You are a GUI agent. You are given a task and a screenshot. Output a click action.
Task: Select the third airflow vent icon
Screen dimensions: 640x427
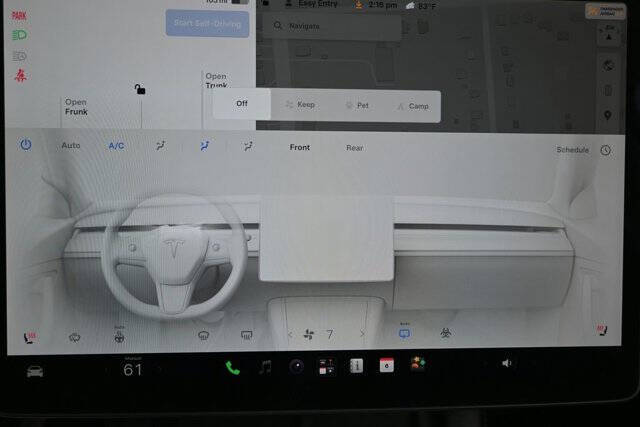coord(248,146)
